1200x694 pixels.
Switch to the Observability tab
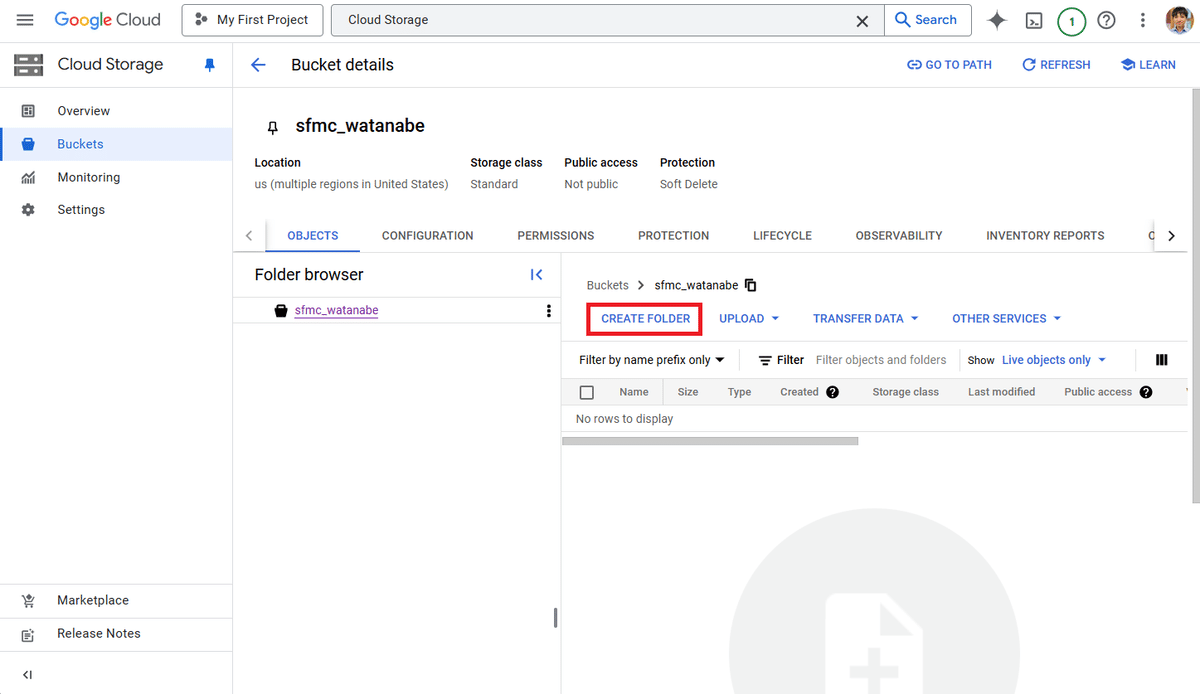(899, 236)
